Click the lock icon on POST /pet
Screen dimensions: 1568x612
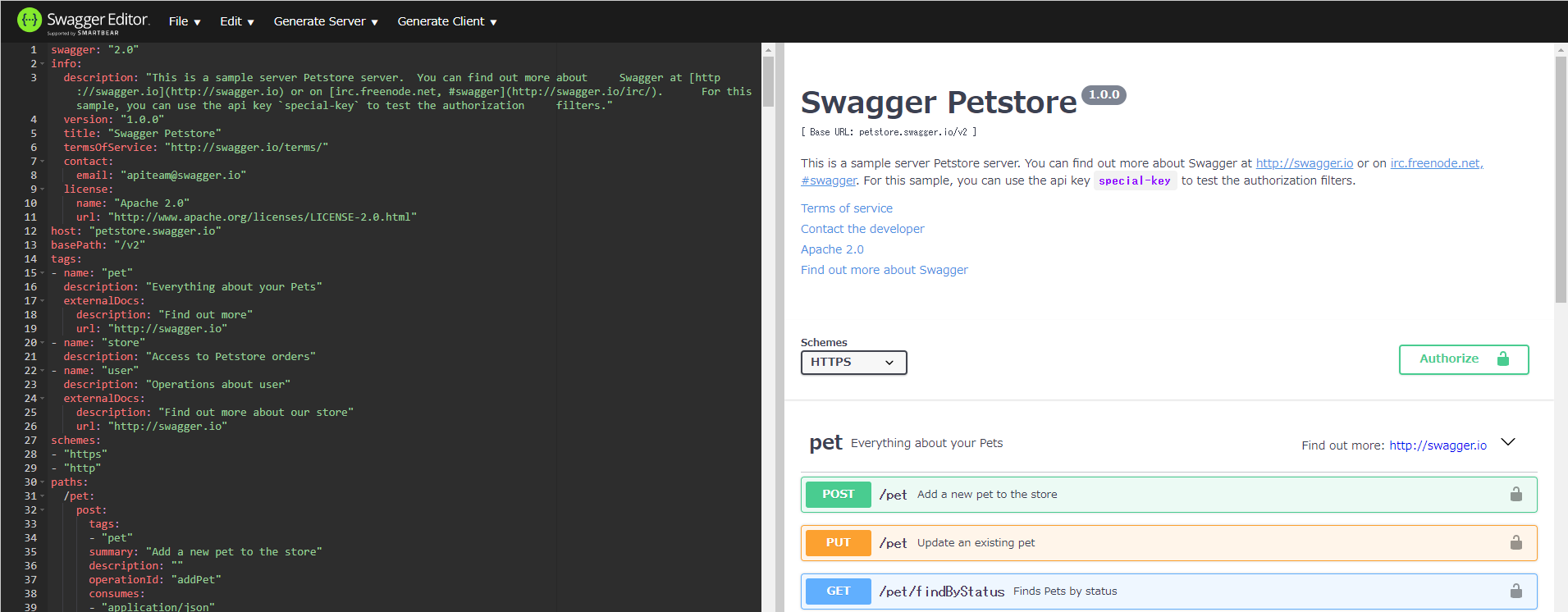[x=1516, y=494]
